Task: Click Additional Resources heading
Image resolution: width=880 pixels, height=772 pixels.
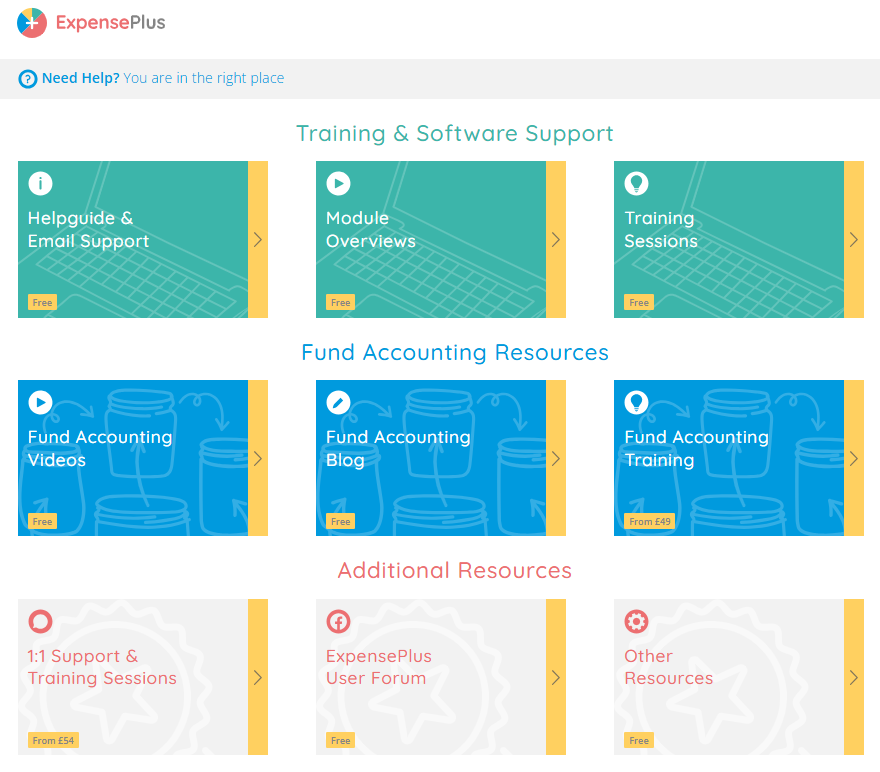Action: point(455,571)
